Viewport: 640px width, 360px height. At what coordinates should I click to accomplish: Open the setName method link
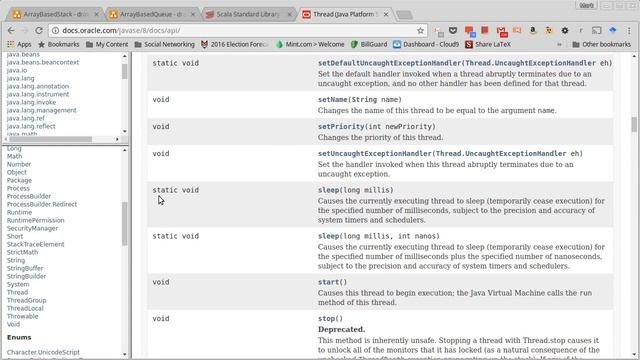[x=334, y=100]
